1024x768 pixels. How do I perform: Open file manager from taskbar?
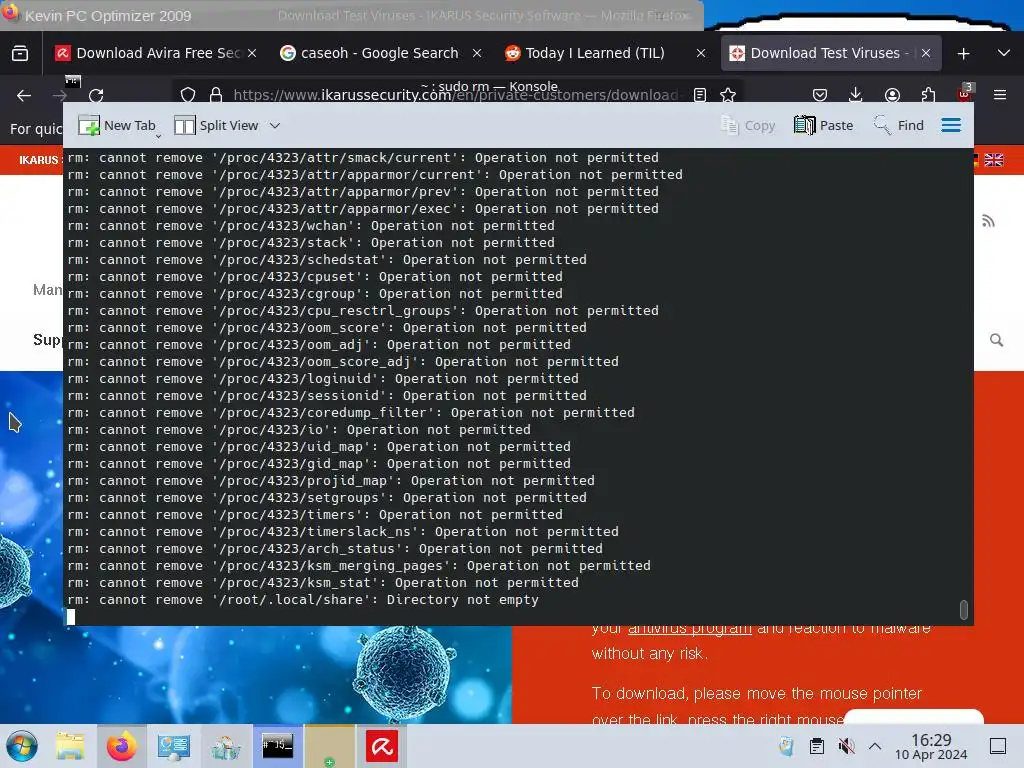[70, 746]
